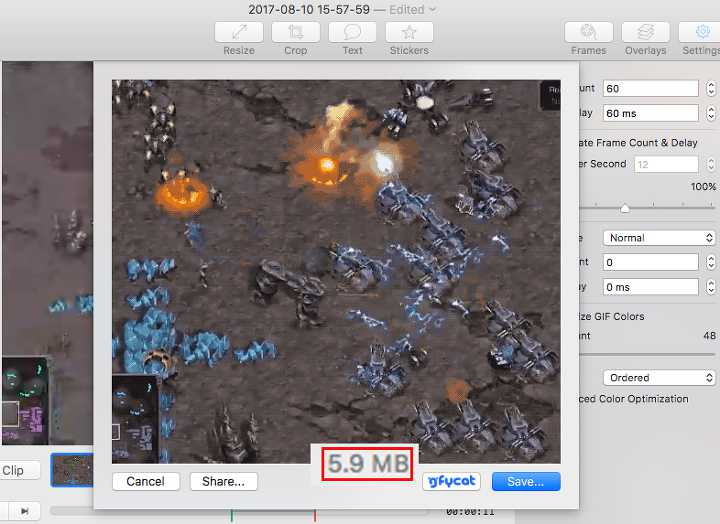This screenshot has height=524, width=720.
Task: Click the step-forward playback button
Action: (24, 511)
